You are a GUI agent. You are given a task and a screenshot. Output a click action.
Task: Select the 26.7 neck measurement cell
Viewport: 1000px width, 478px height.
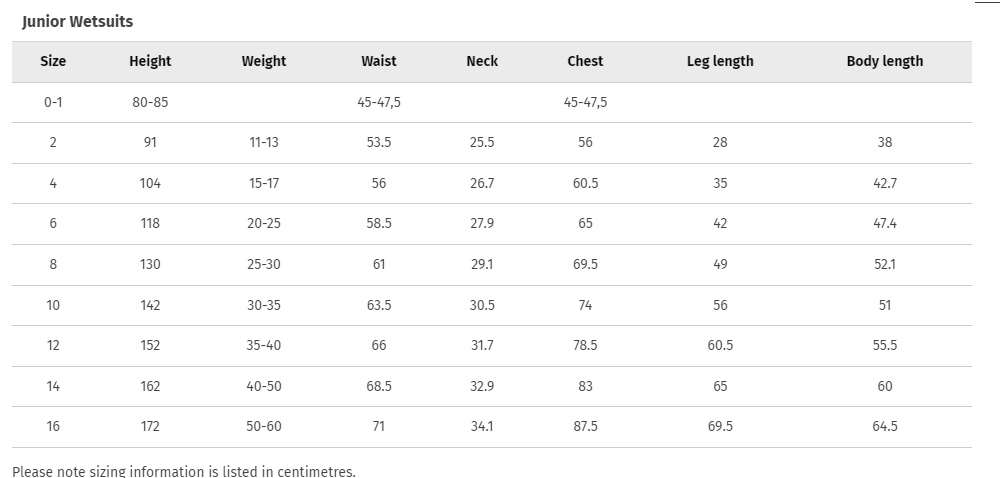tap(482, 183)
